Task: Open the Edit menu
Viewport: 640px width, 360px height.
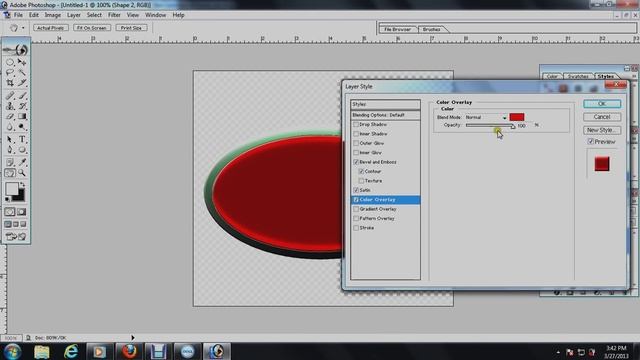Action: tap(33, 15)
